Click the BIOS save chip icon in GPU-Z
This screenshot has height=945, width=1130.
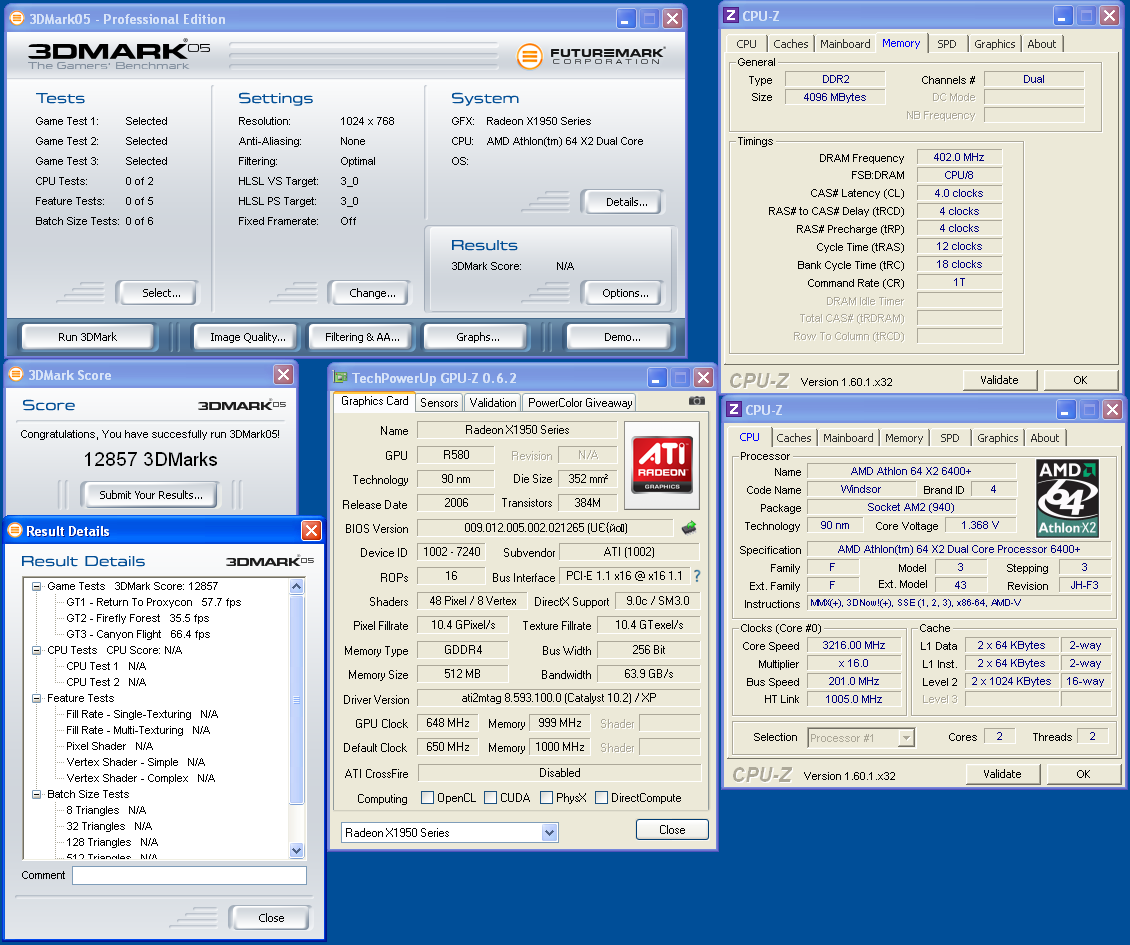(689, 528)
